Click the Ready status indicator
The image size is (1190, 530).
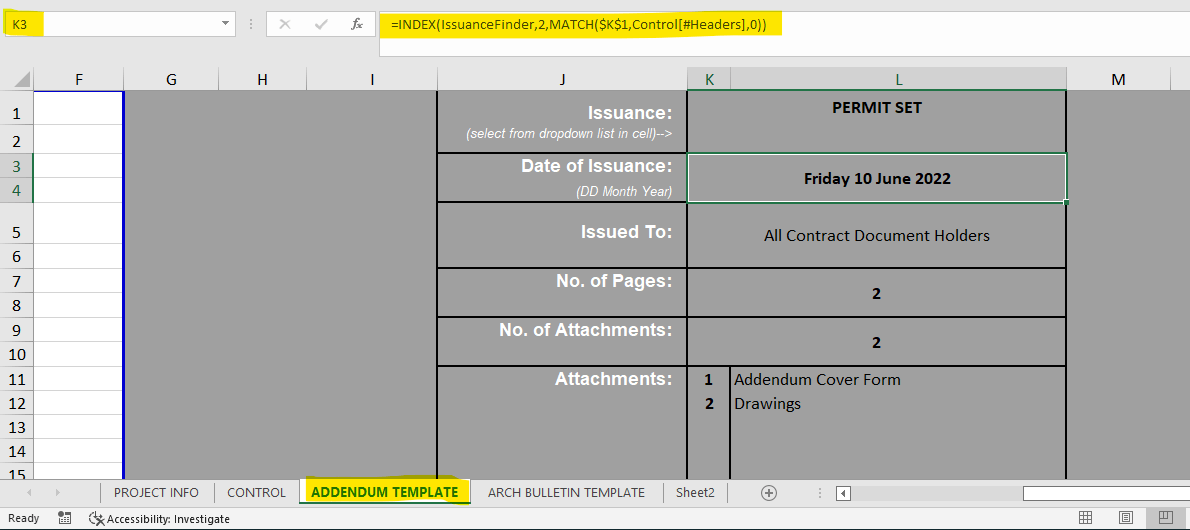click(x=24, y=519)
